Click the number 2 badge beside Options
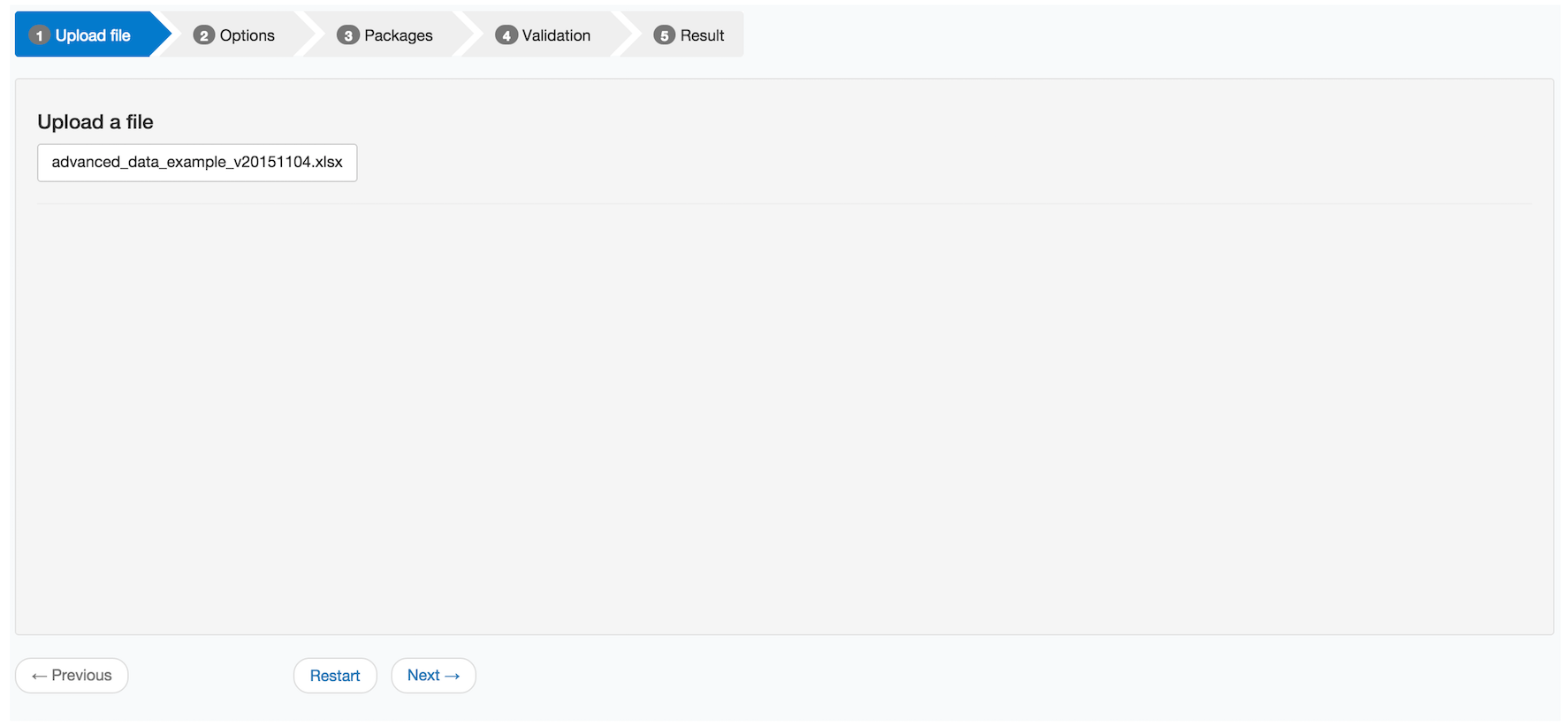 204,35
